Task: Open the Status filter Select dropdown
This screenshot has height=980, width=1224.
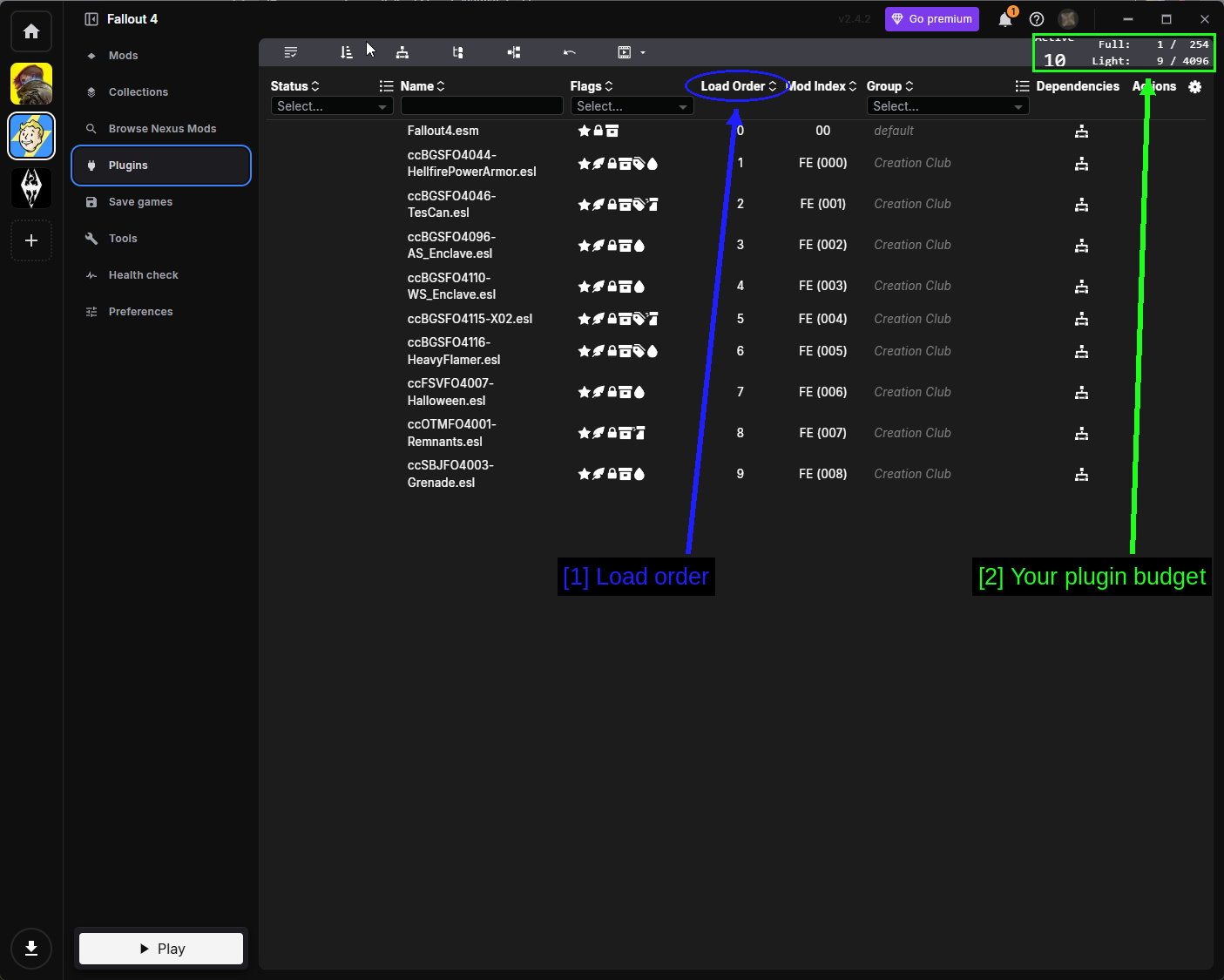Action: point(332,106)
